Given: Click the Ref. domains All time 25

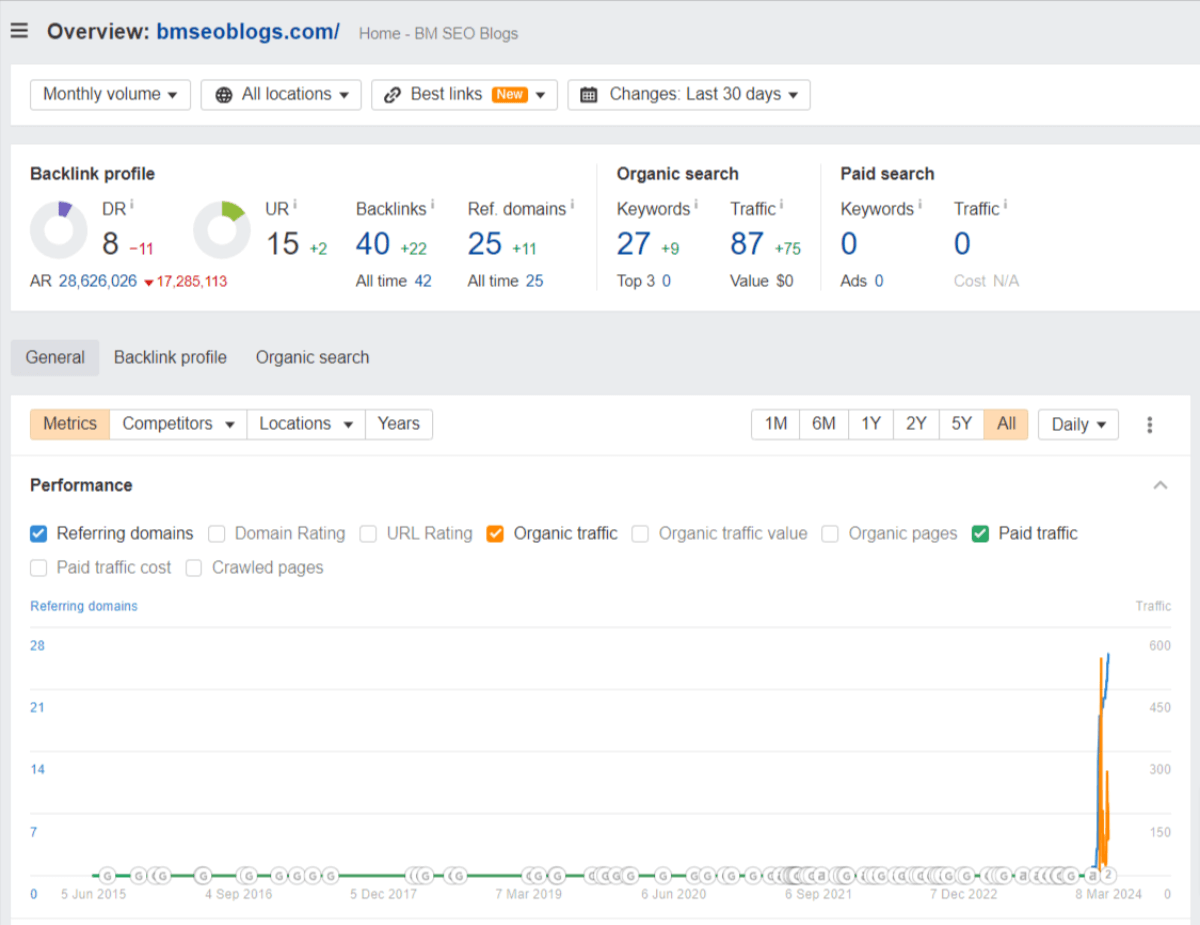Looking at the screenshot, I should [x=535, y=282].
